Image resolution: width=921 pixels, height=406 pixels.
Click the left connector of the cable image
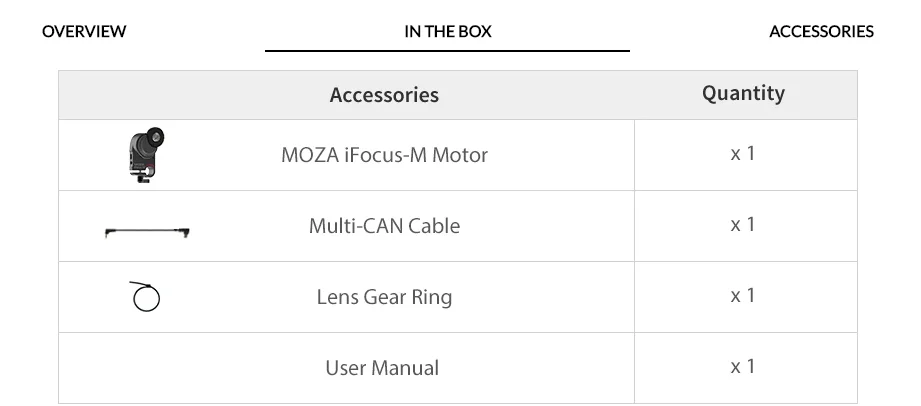point(107,233)
